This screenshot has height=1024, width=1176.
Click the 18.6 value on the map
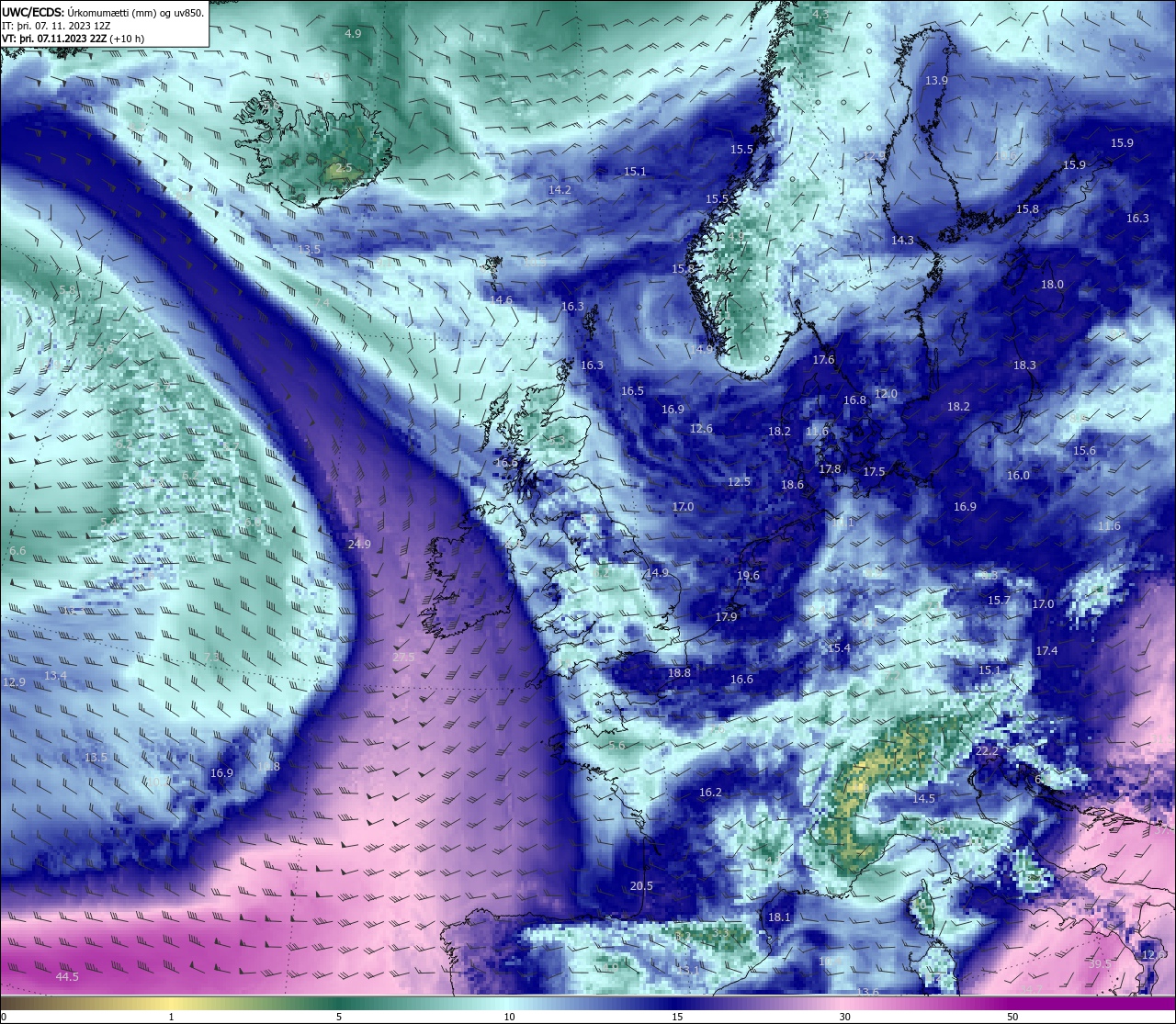[x=792, y=485]
